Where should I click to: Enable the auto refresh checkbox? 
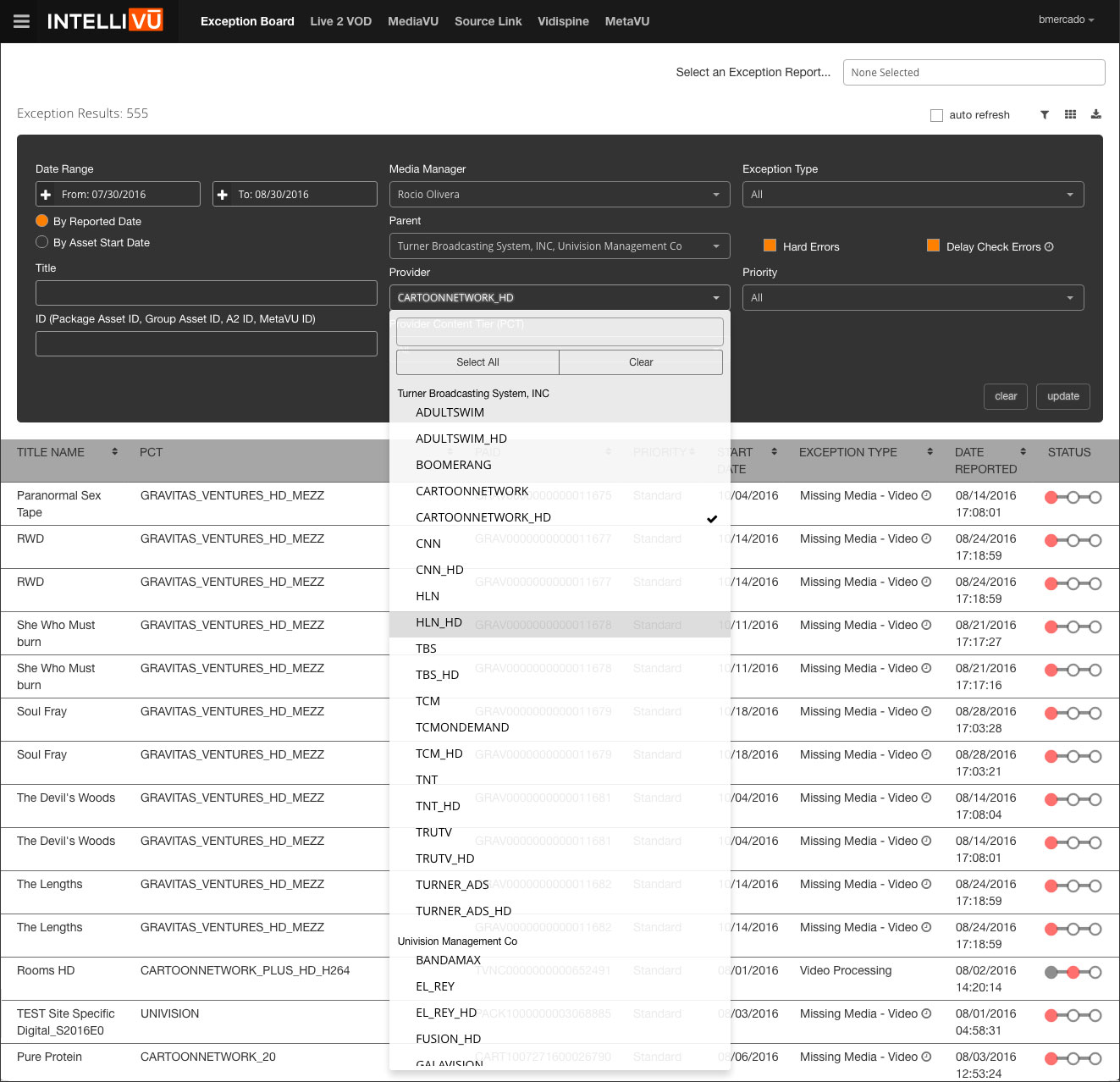pos(936,115)
